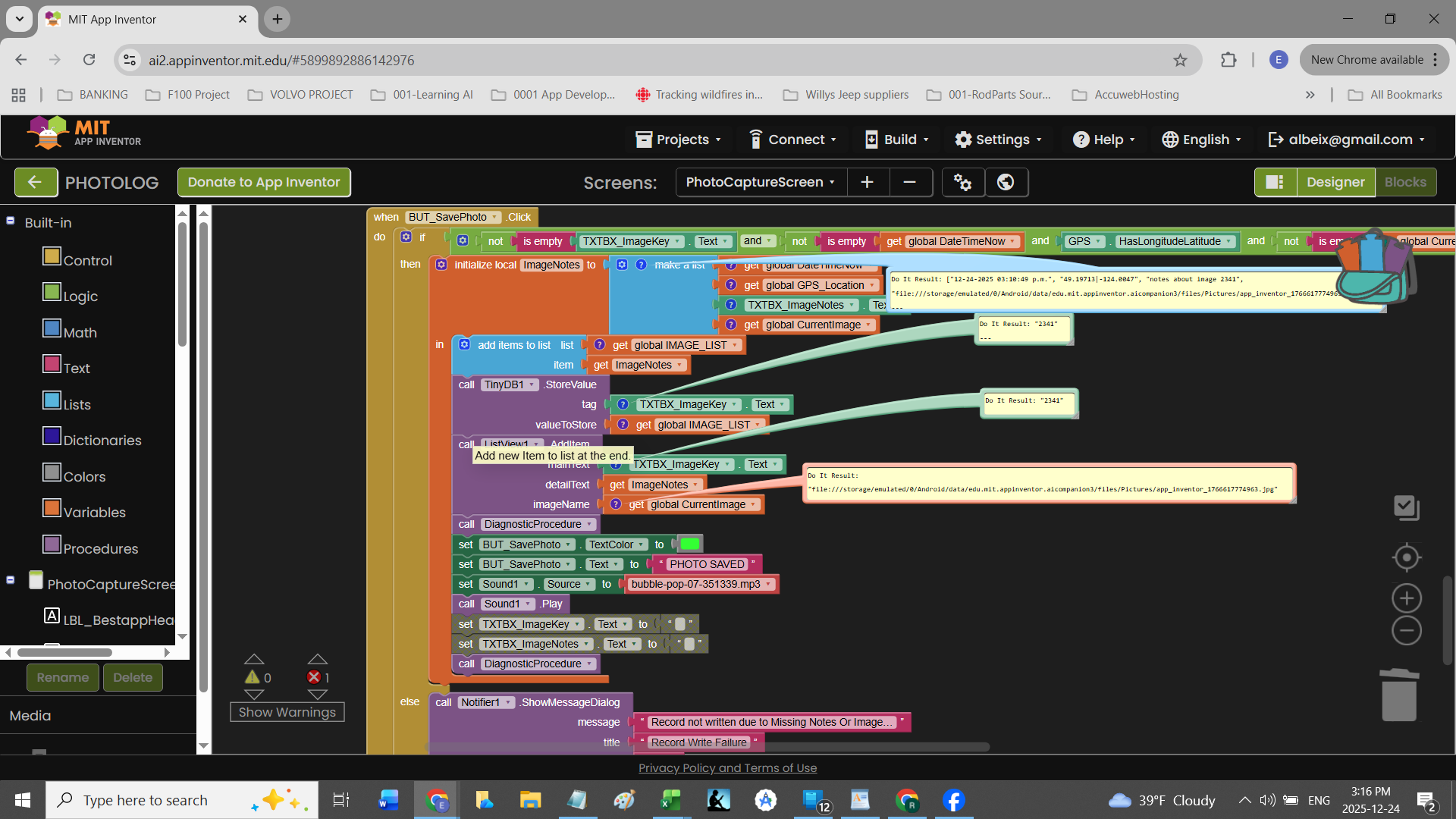Zoom out the blocks workspace
This screenshot has width=1456, height=819.
pos(1407,631)
